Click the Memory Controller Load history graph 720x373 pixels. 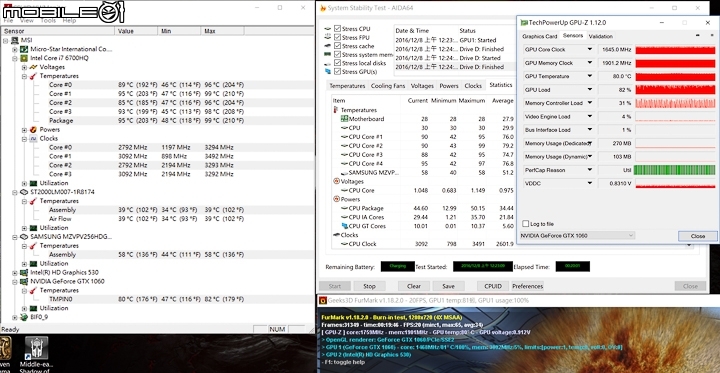coord(675,103)
